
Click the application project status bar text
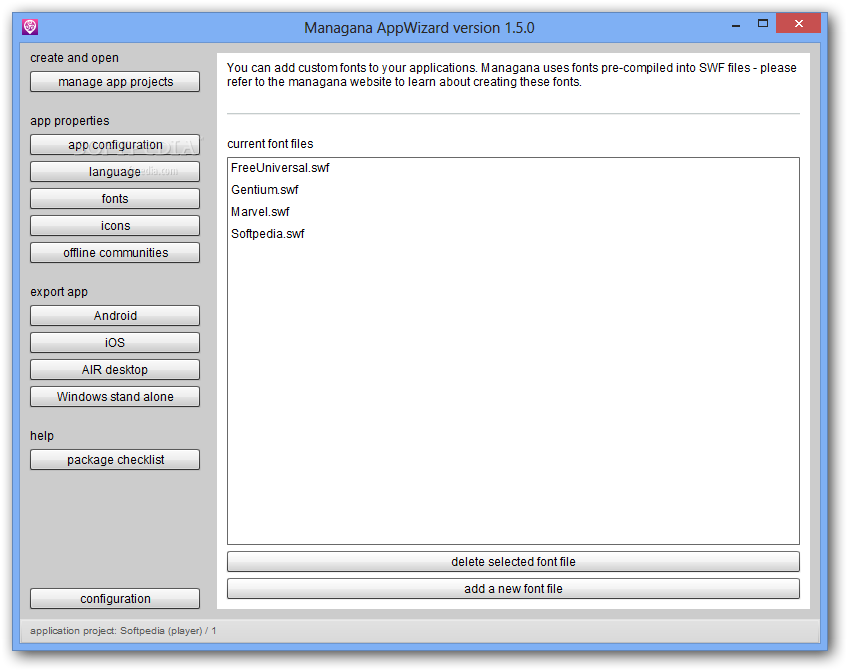click(123, 630)
